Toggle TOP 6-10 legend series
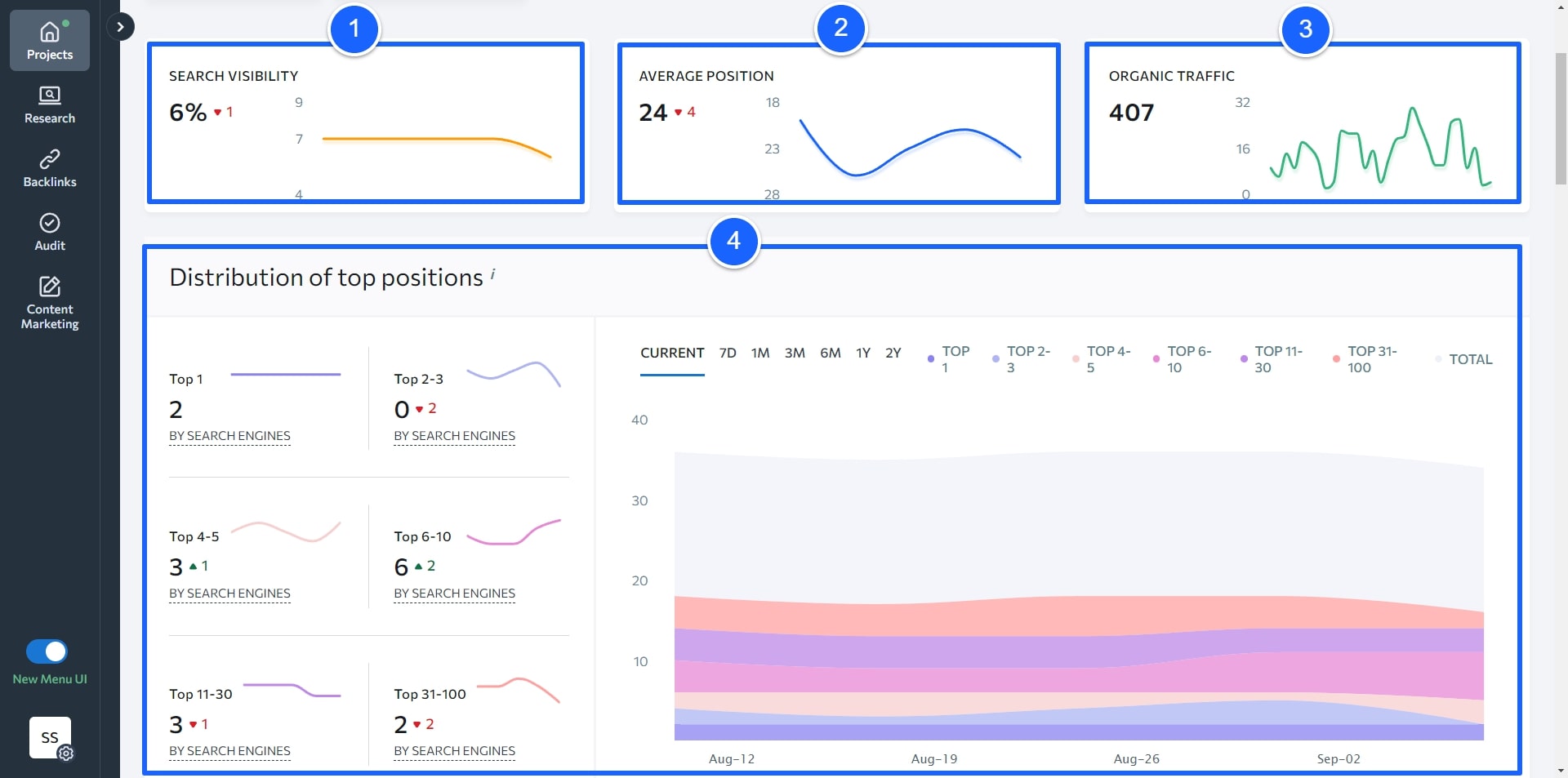The height and width of the screenshot is (778, 1568). (1182, 359)
